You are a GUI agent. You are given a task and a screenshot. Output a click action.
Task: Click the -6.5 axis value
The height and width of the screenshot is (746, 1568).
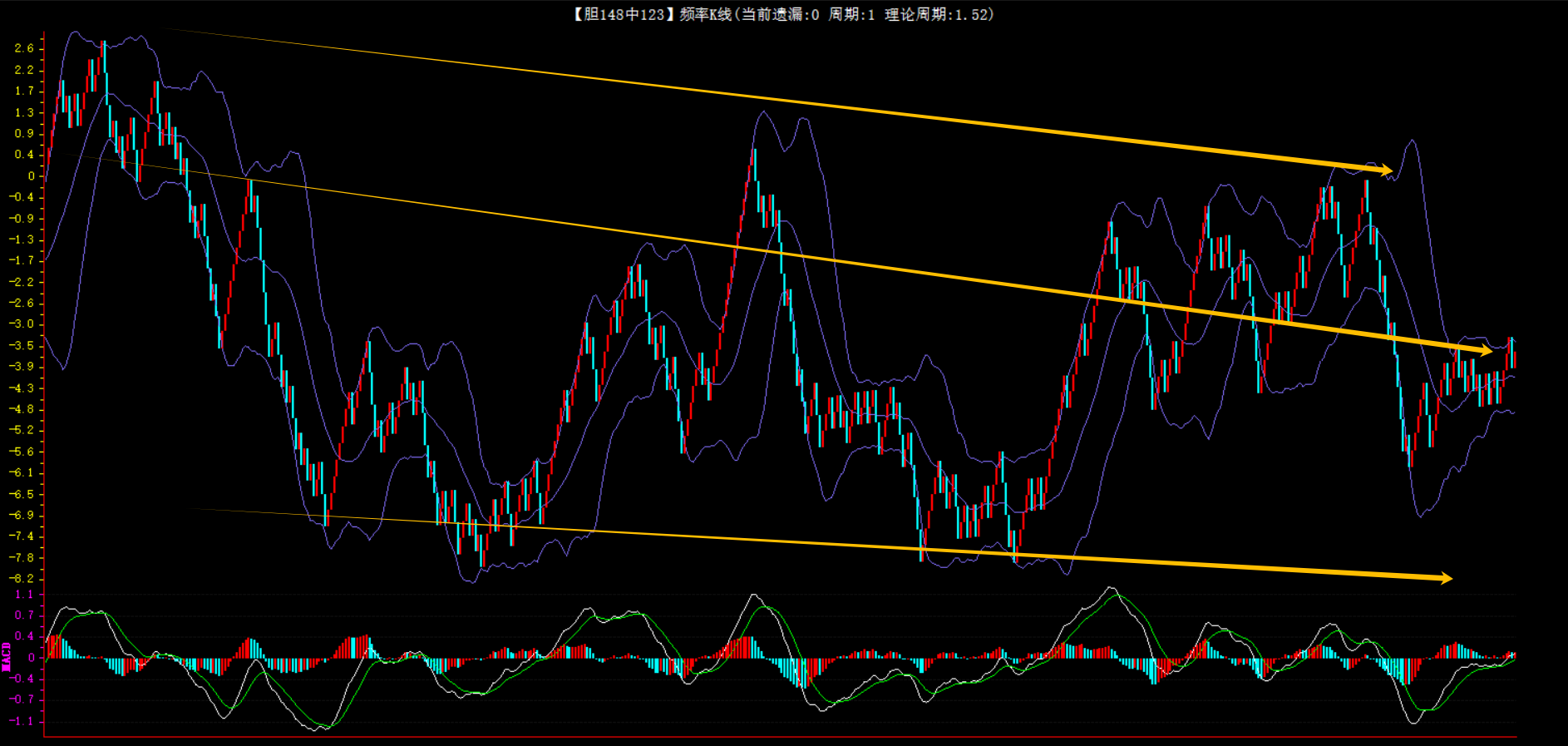point(22,494)
